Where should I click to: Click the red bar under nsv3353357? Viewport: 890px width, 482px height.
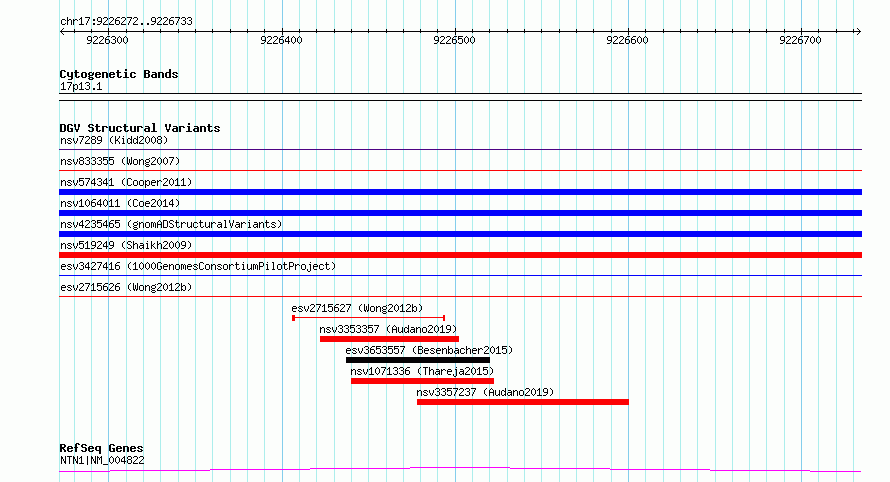[389, 339]
